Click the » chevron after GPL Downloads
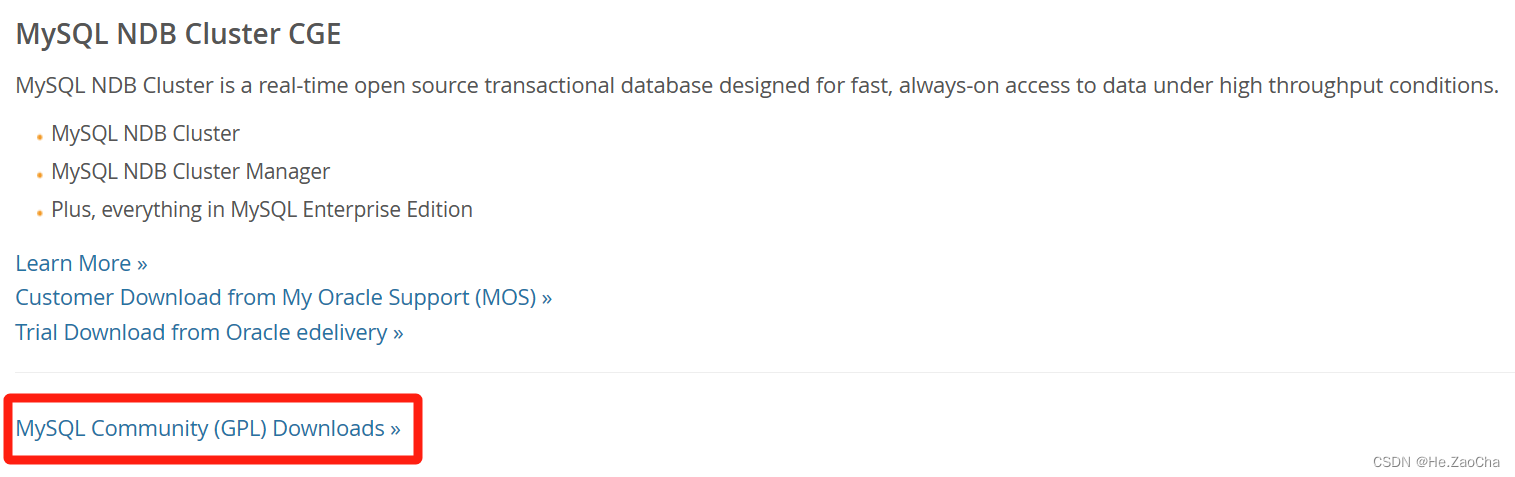This screenshot has height=477, width=1515. click(x=395, y=430)
